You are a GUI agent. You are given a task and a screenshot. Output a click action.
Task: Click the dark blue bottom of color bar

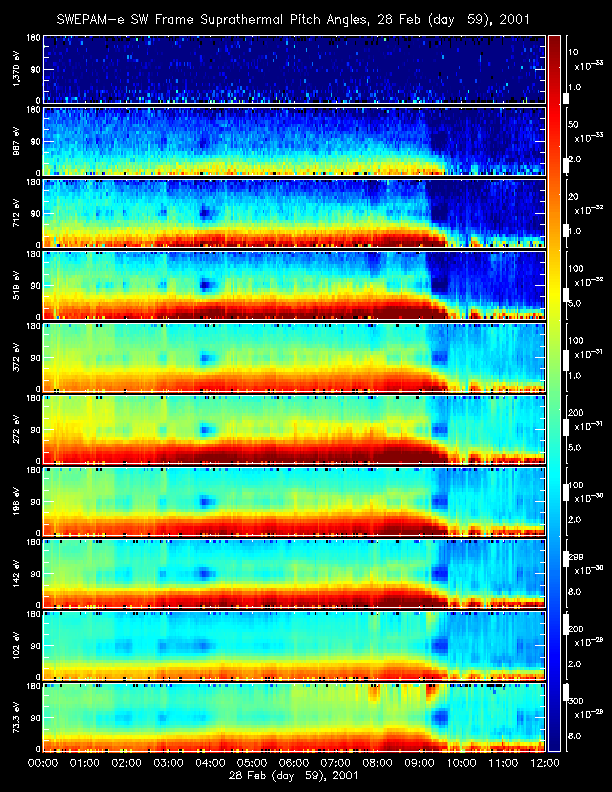point(554,743)
